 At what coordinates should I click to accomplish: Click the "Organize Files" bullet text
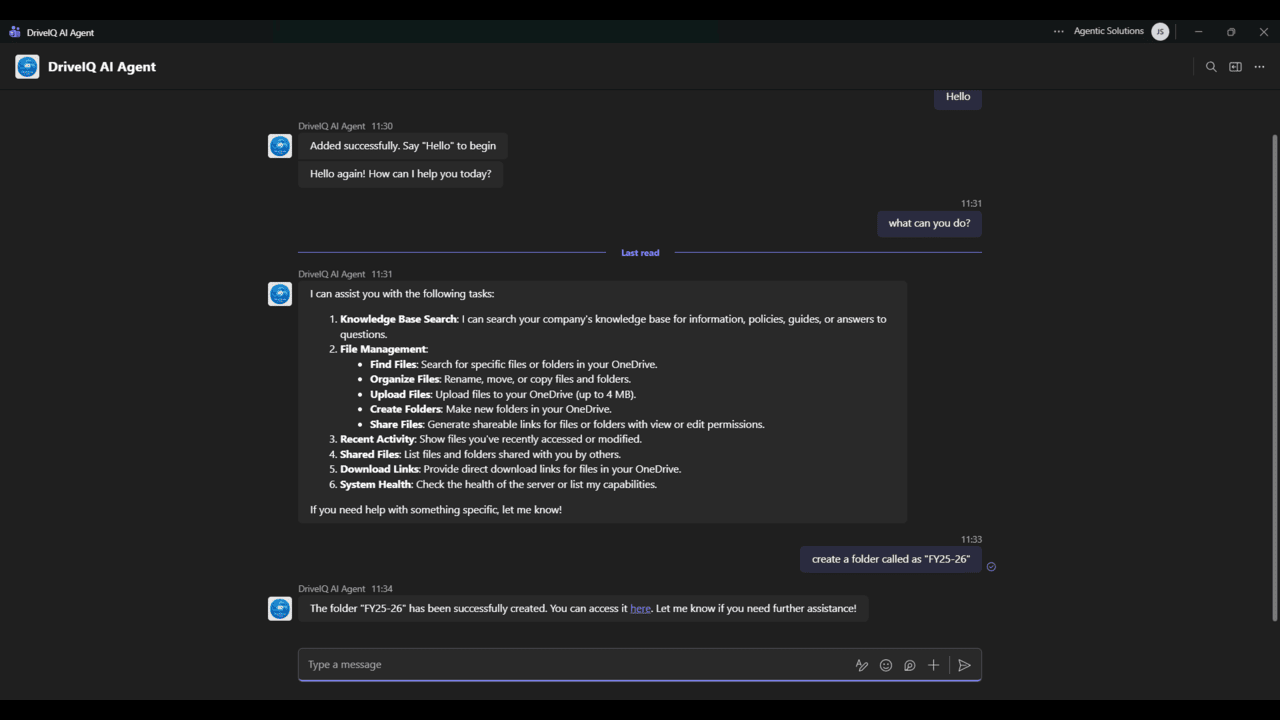(500, 379)
